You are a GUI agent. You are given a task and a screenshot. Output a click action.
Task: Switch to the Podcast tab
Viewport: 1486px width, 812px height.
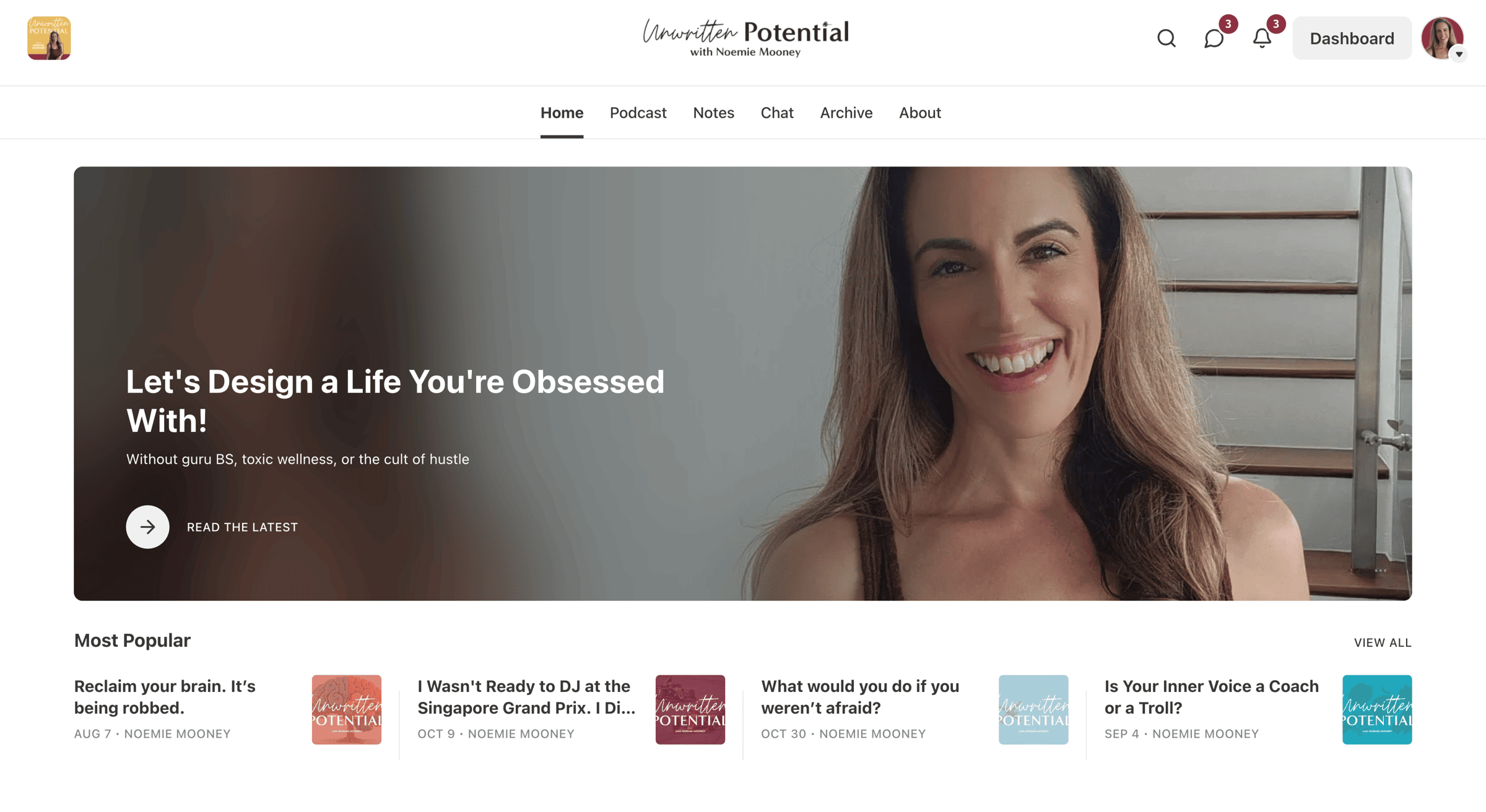[638, 113]
